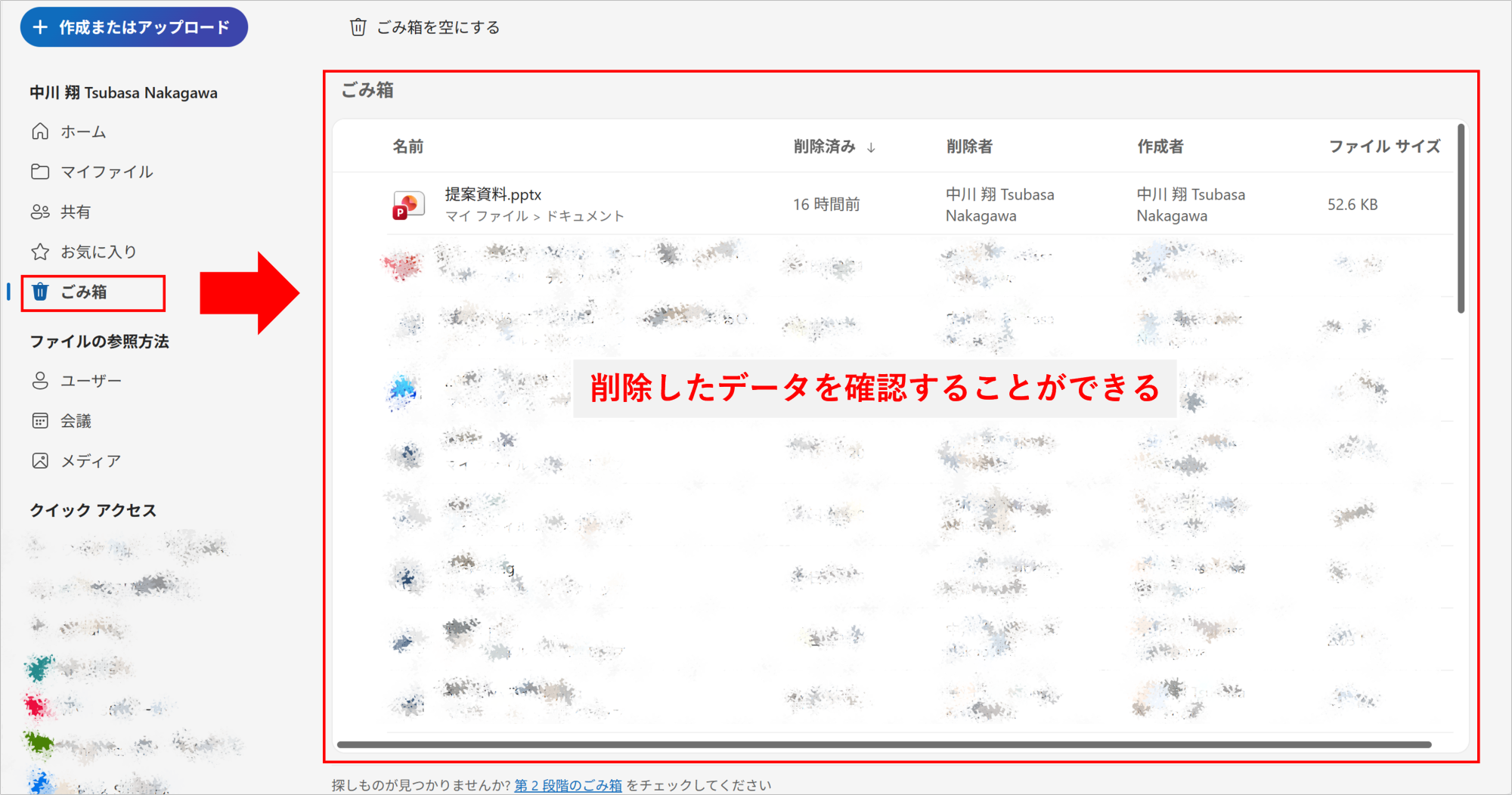
Task: Click the 会議 calendar icon
Action: pos(40,421)
